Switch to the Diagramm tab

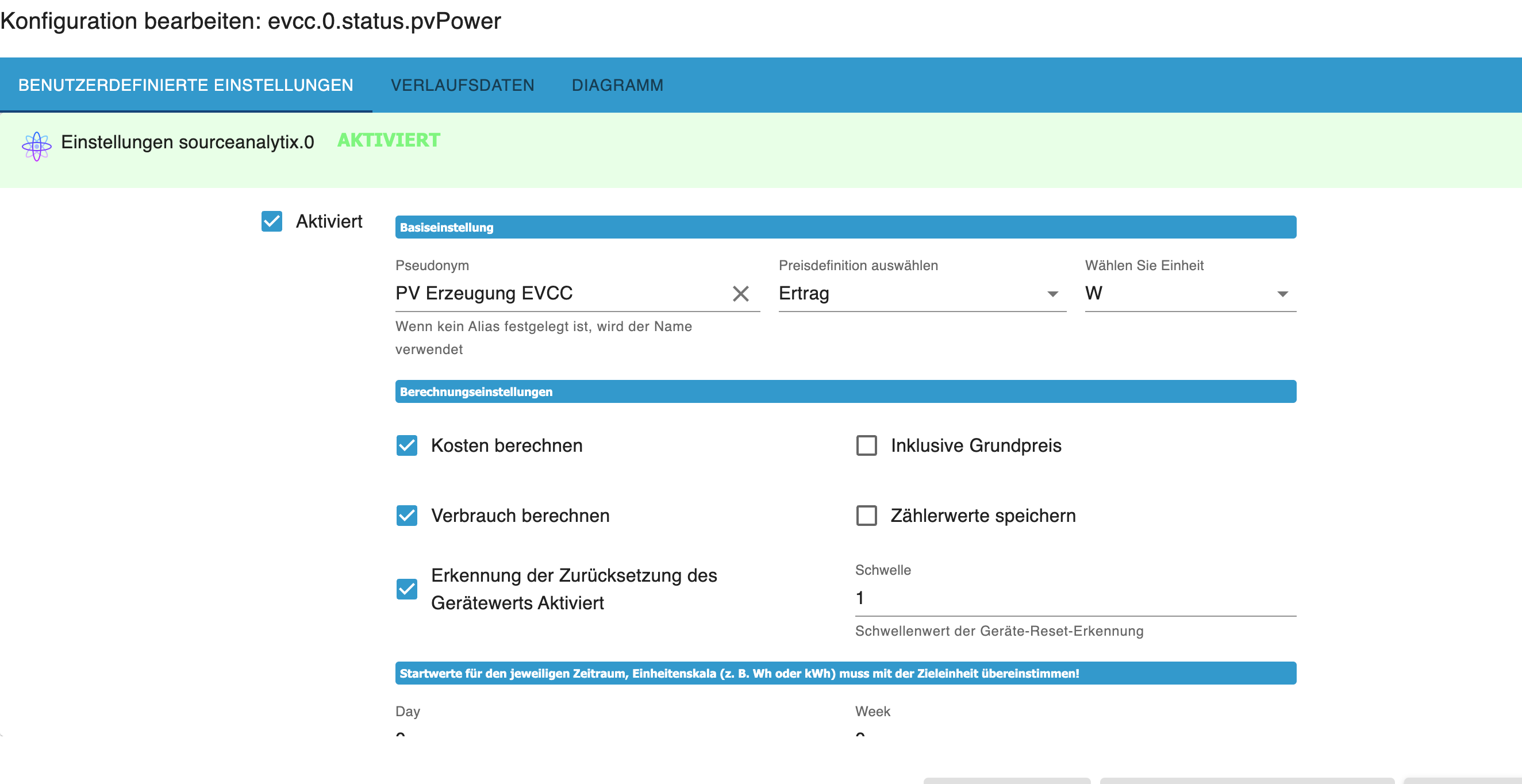pos(617,85)
